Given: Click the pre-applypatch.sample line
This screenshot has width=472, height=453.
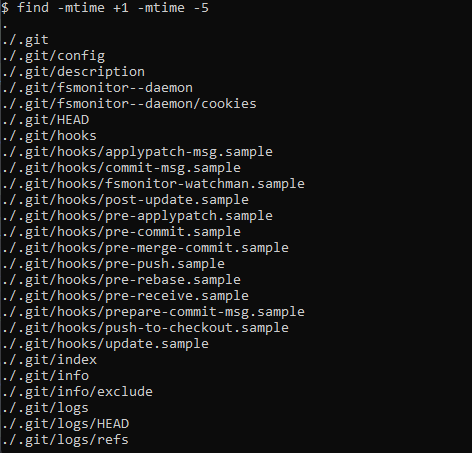Looking at the screenshot, I should (x=137, y=216).
